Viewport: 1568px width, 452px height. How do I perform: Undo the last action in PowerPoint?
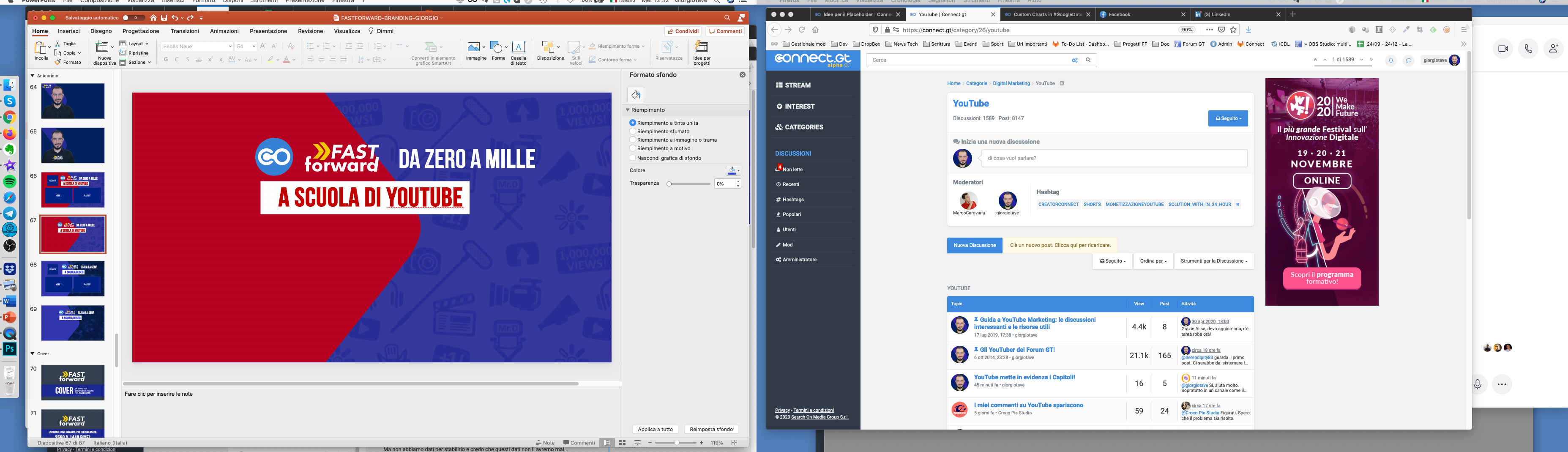(x=175, y=18)
